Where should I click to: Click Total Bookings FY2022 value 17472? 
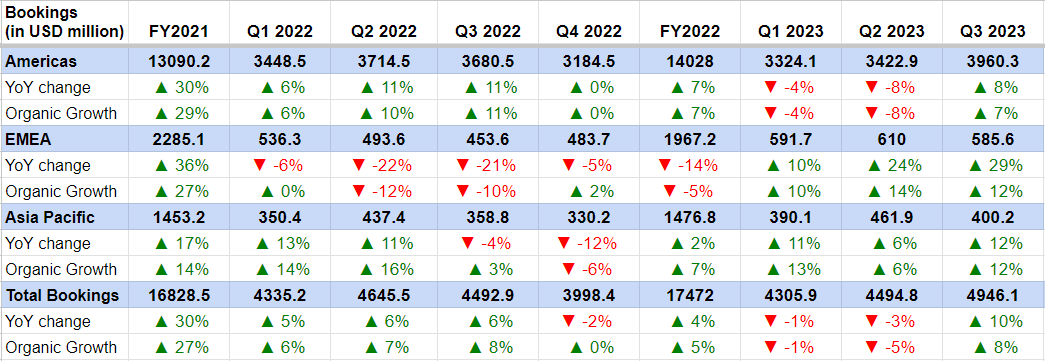tap(689, 295)
